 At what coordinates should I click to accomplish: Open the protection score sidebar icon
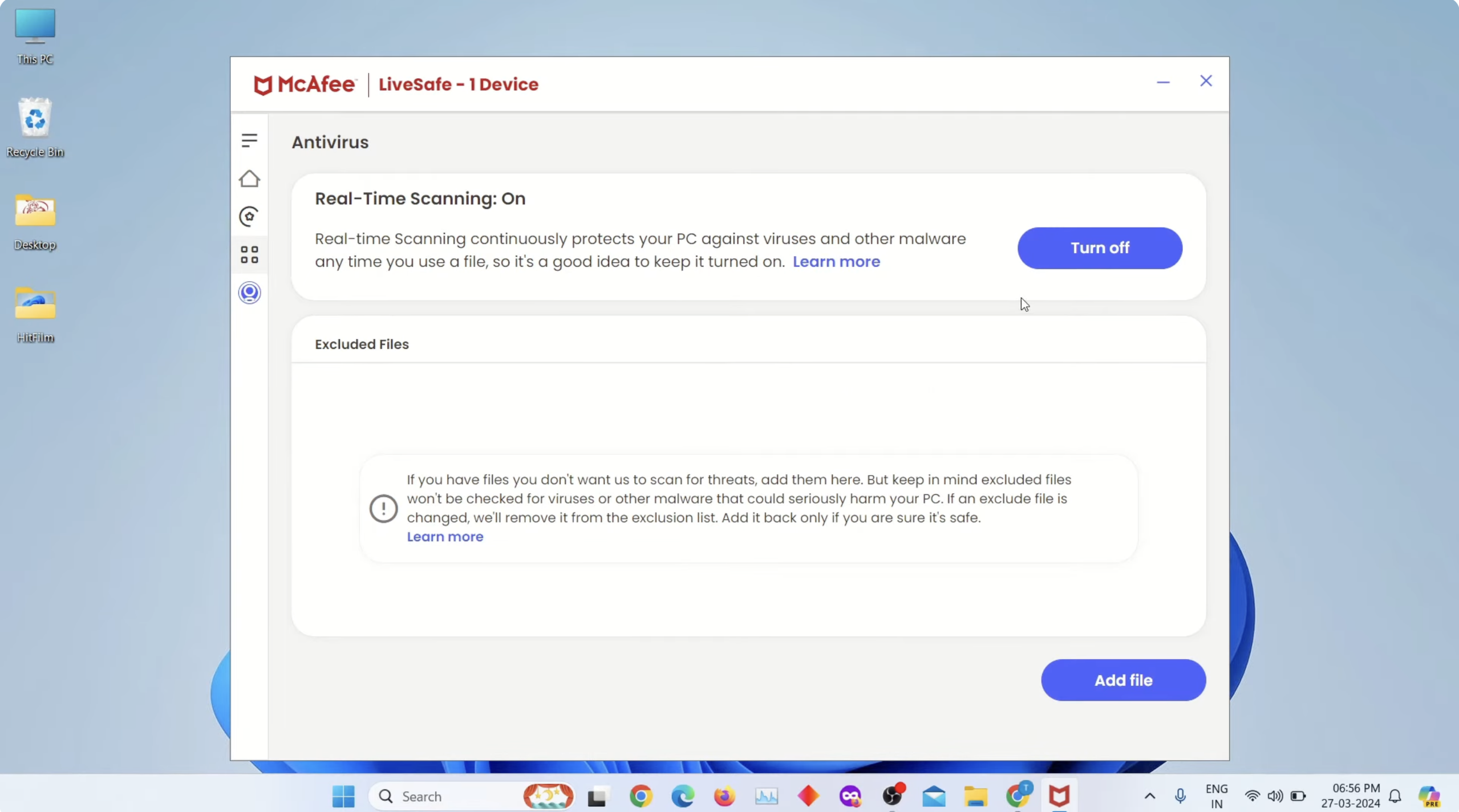tap(249, 217)
